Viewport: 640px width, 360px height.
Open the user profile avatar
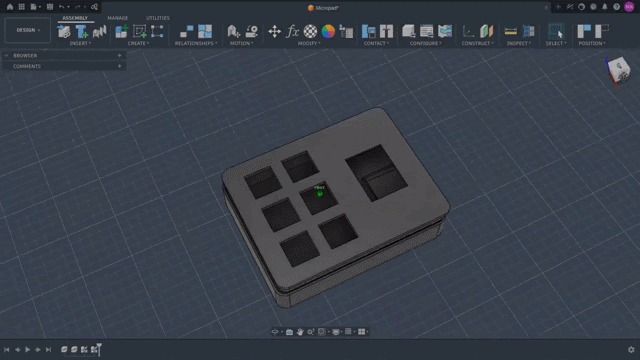point(629,7)
